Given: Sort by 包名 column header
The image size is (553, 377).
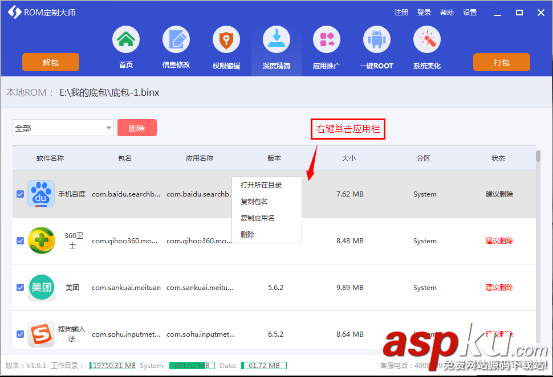Looking at the screenshot, I should click(x=125, y=158).
